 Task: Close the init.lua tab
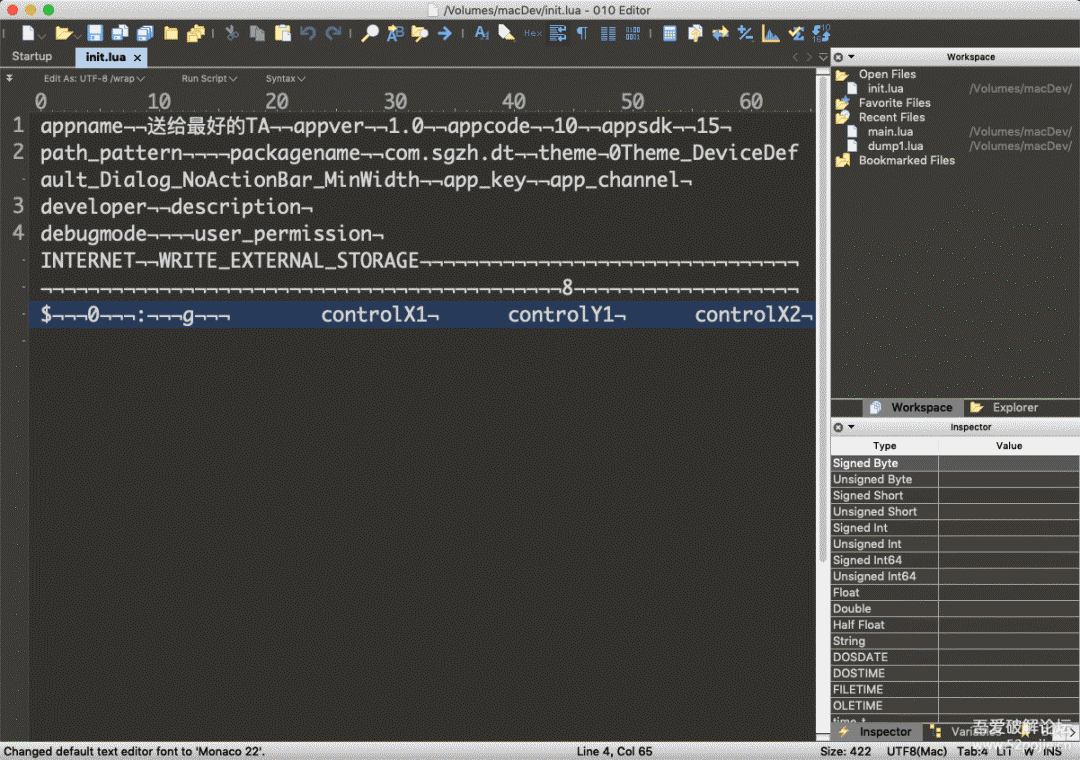tap(138, 57)
